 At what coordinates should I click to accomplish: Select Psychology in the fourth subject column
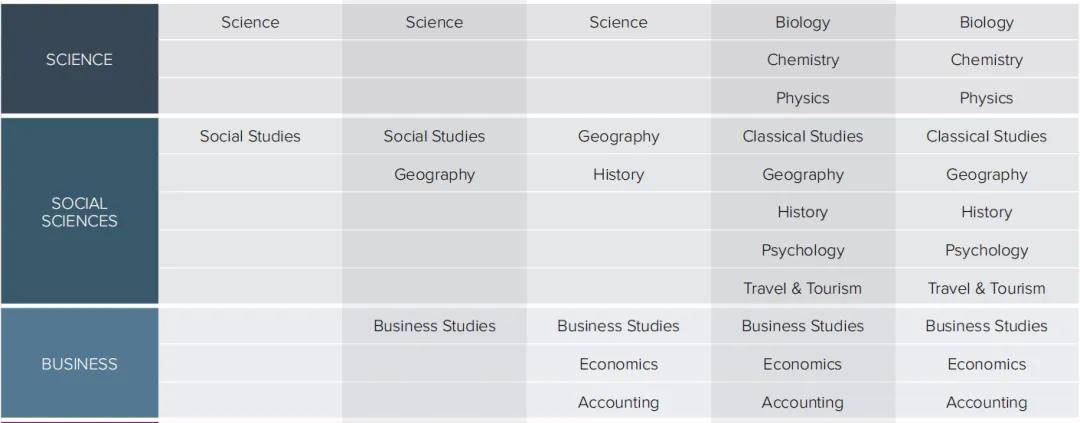pos(802,250)
